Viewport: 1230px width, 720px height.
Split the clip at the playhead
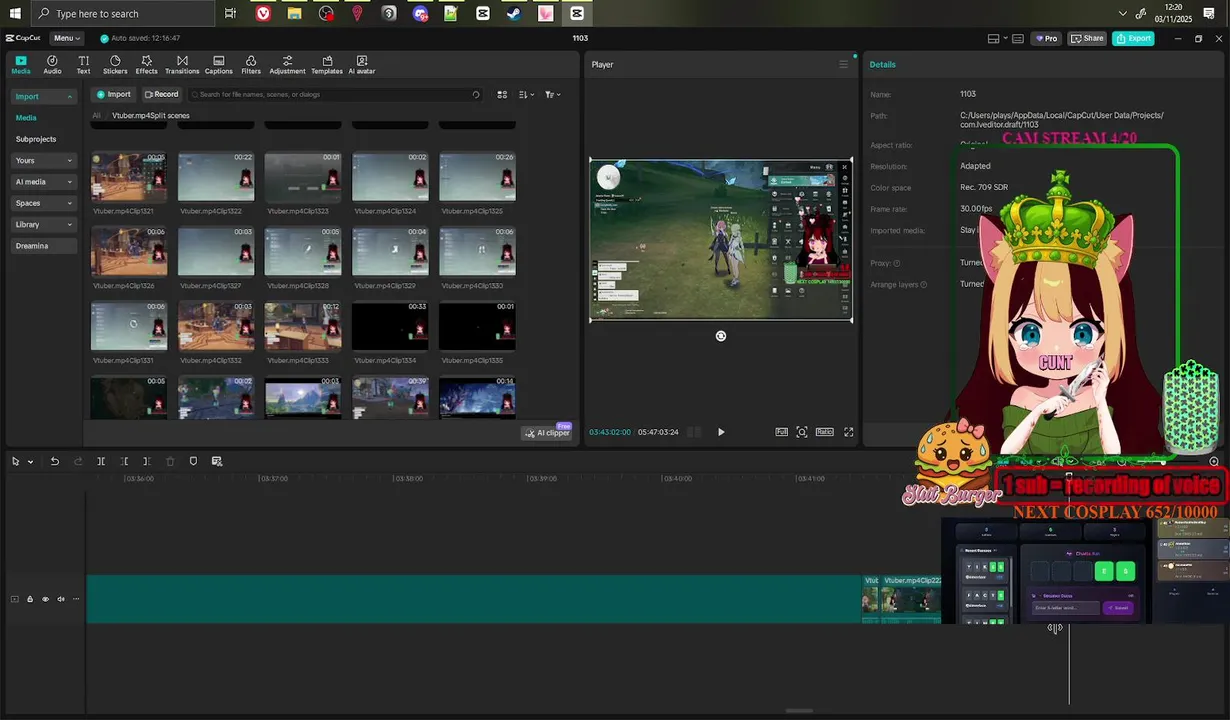[x=101, y=461]
